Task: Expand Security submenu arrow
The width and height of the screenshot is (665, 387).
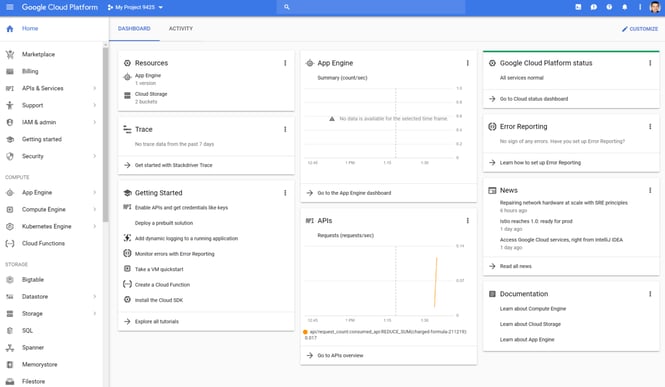Action: [x=95, y=156]
